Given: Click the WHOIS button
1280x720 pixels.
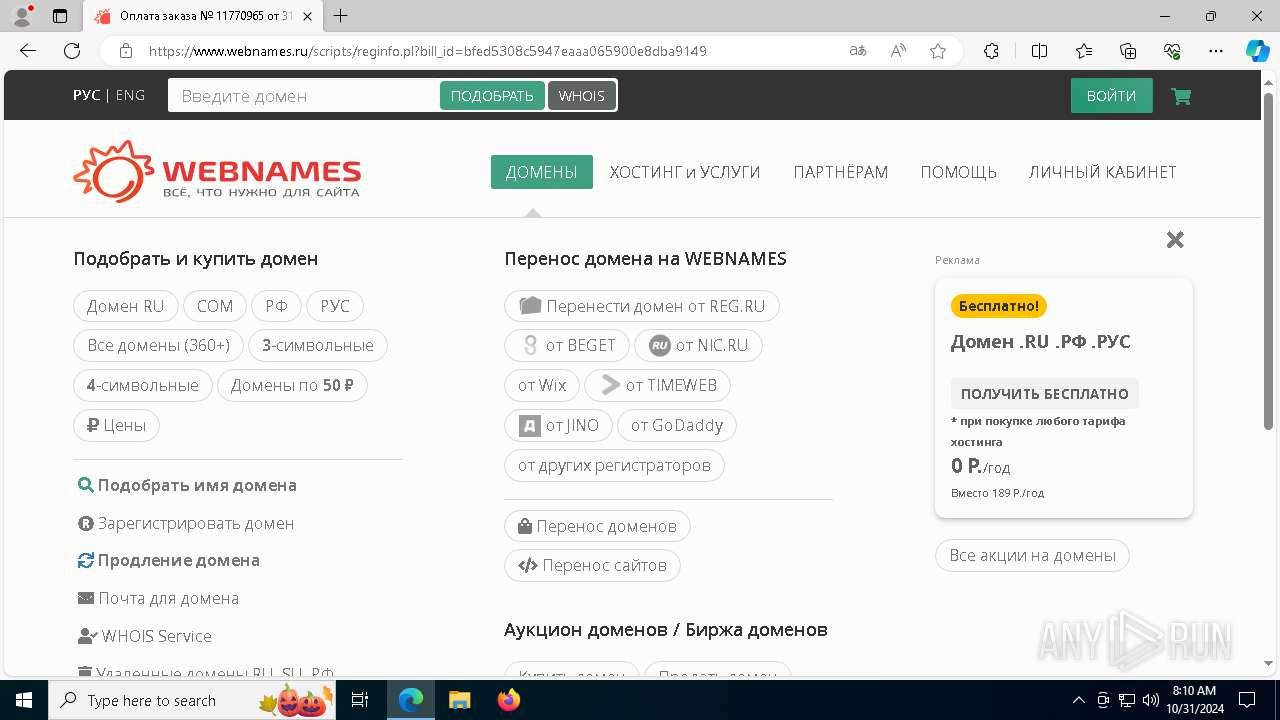Looking at the screenshot, I should pyautogui.click(x=582, y=96).
